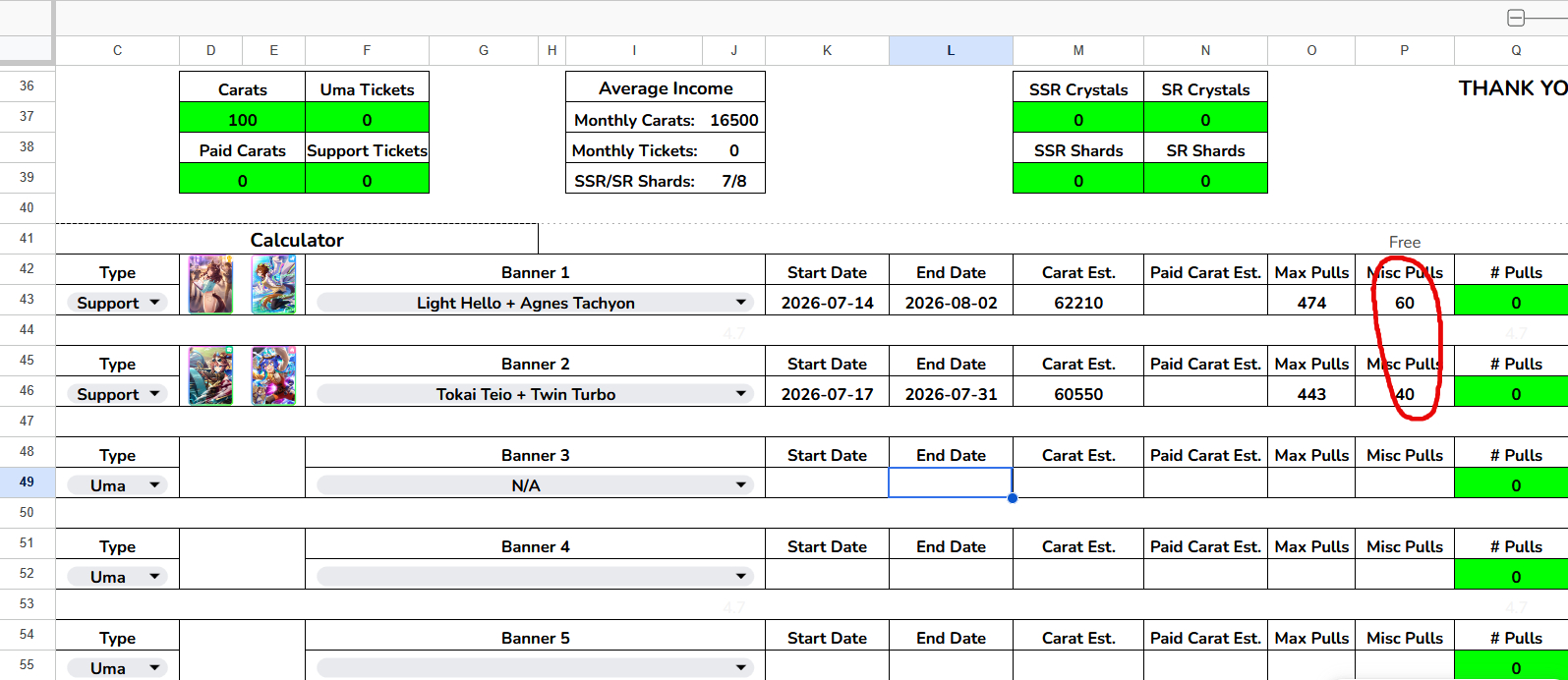Open Banner 3 selection dropdown showing N/A

(x=535, y=485)
